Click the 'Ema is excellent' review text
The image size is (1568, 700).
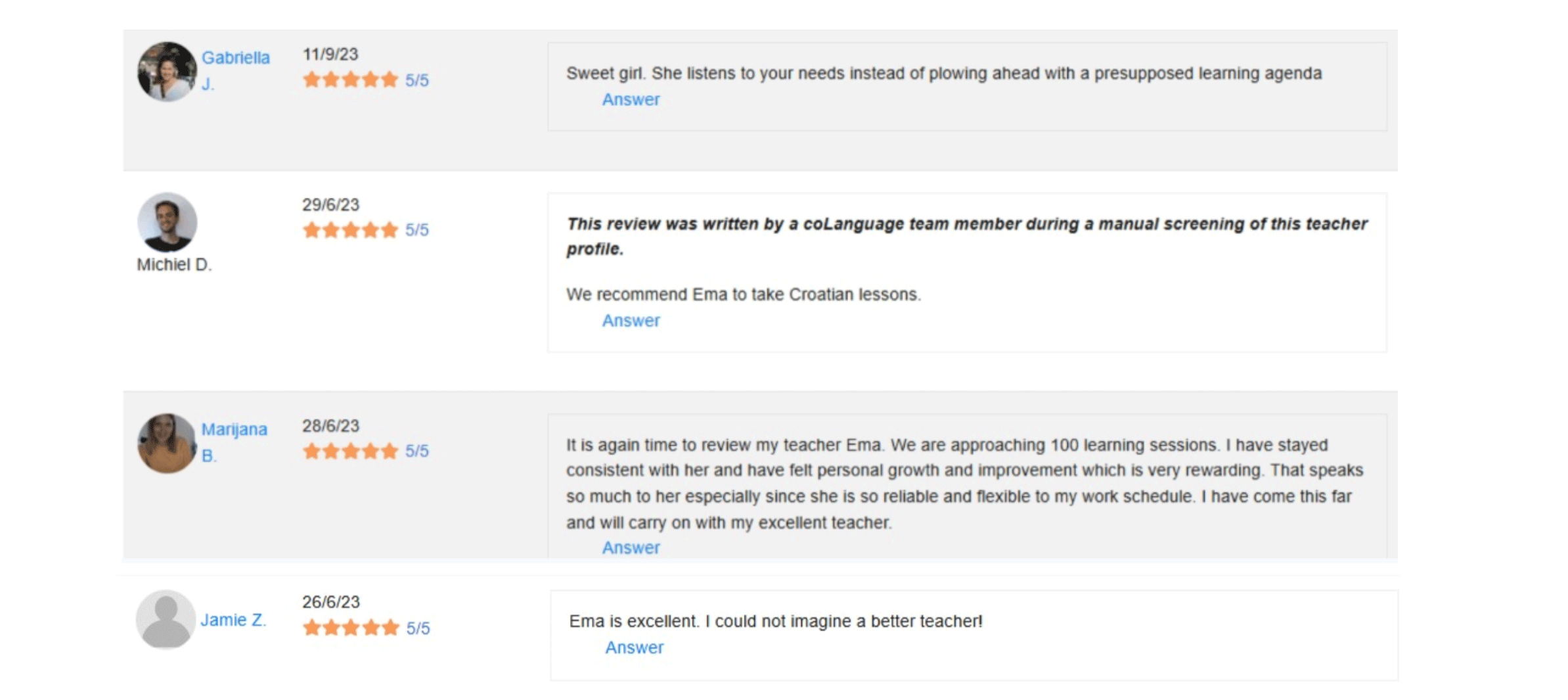[775, 621]
